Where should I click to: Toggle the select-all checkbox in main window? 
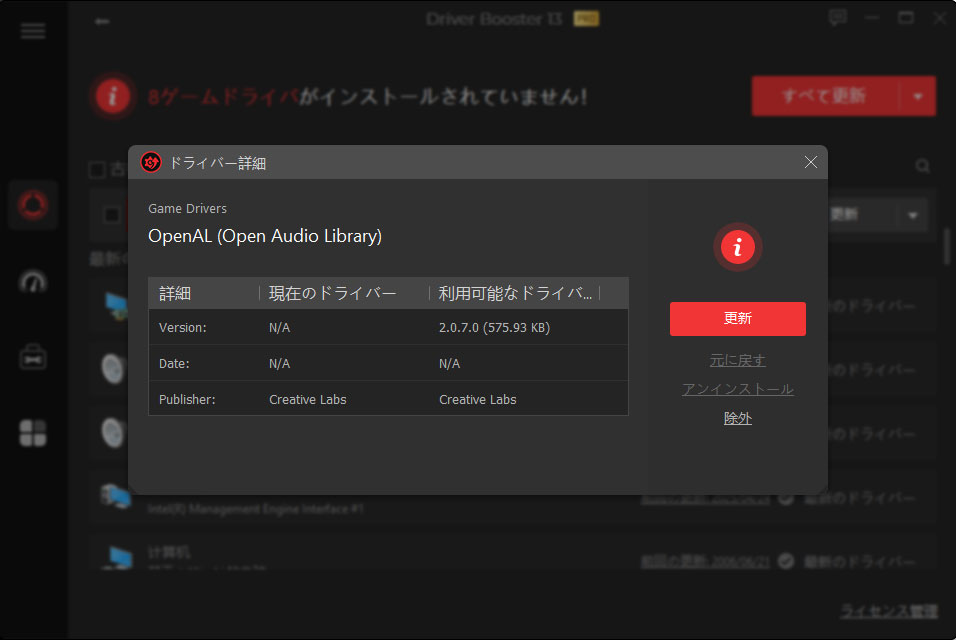click(97, 169)
